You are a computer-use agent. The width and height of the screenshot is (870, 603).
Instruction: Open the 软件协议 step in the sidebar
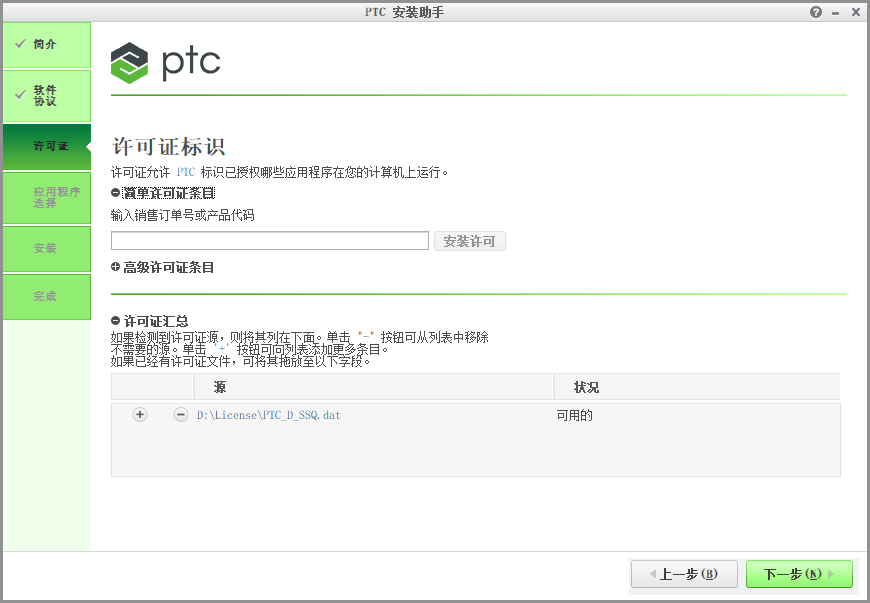[x=47, y=95]
